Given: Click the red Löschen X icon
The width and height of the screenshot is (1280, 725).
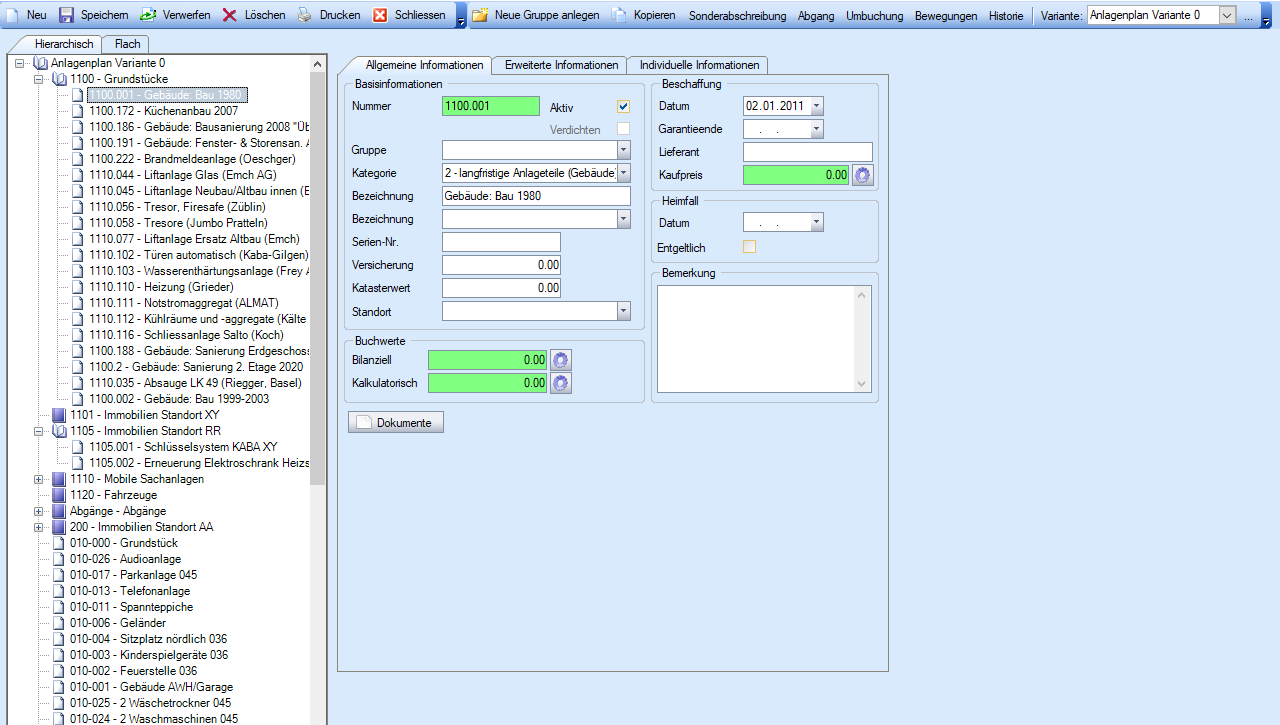Looking at the screenshot, I should click(x=230, y=15).
